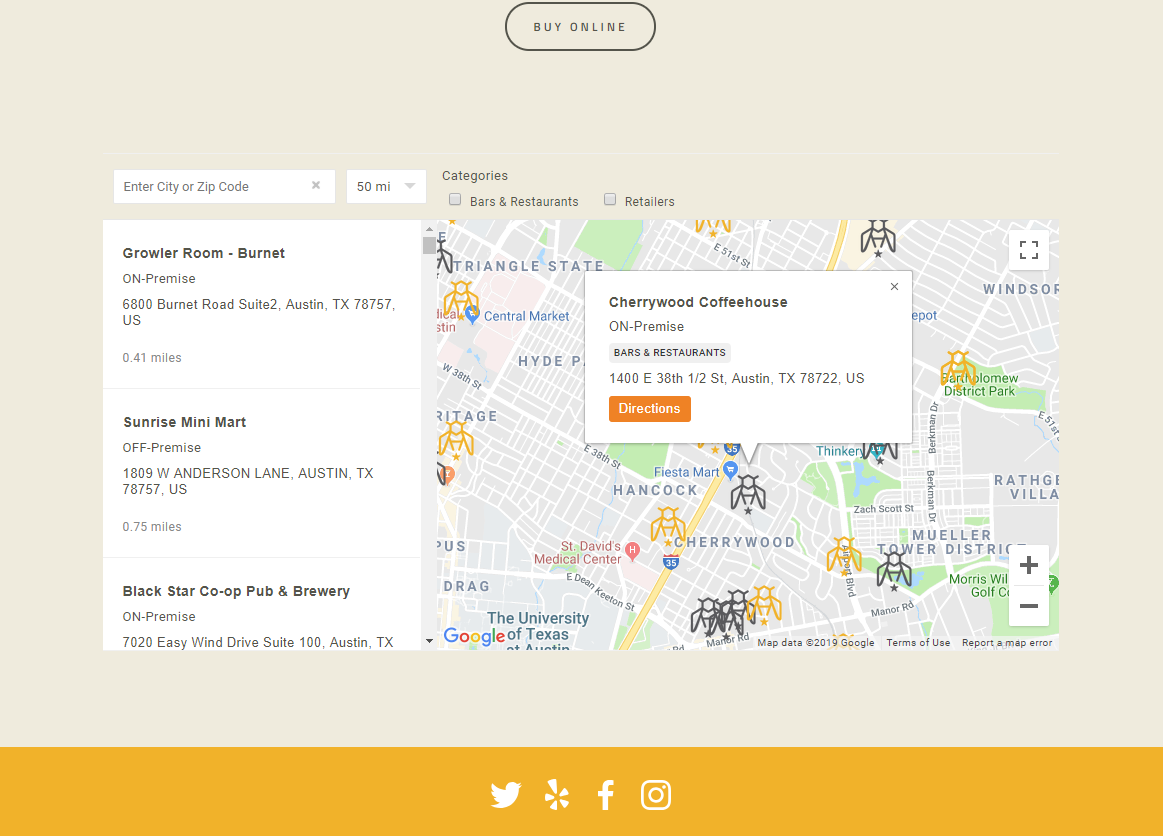Image resolution: width=1163 pixels, height=836 pixels.
Task: Click the Google logo on the map
Action: click(x=474, y=636)
